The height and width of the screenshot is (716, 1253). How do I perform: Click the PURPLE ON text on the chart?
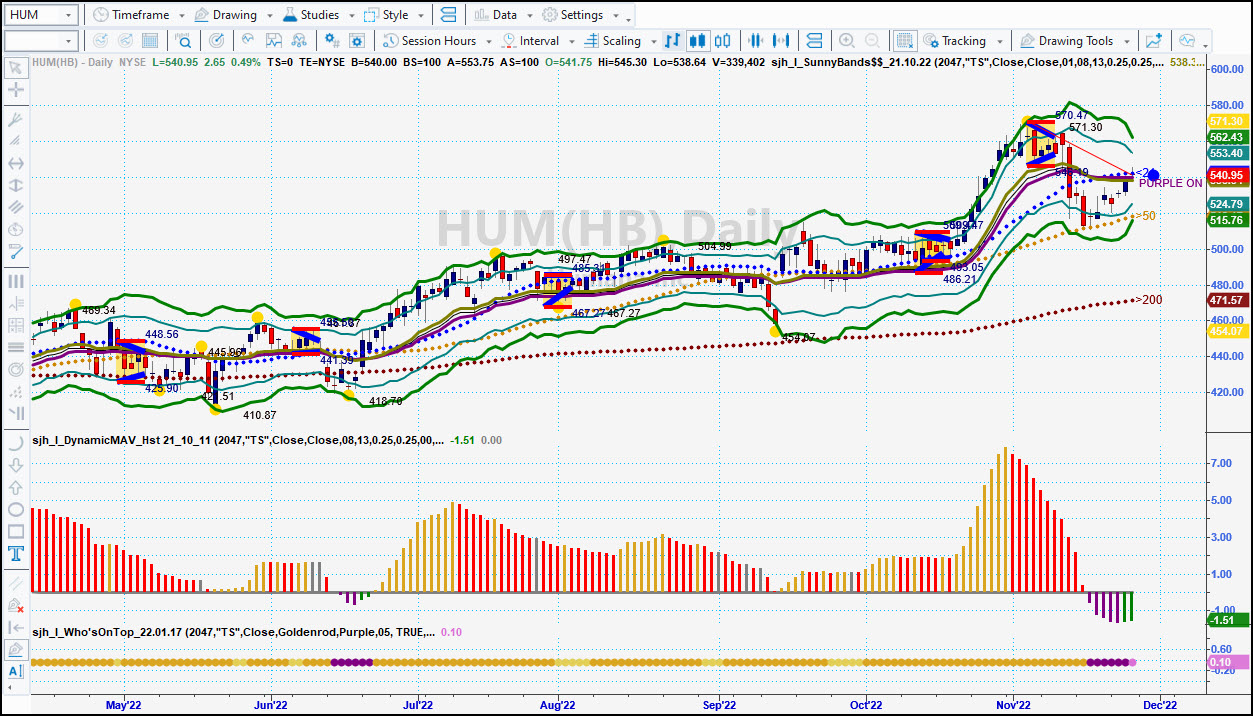[1171, 183]
